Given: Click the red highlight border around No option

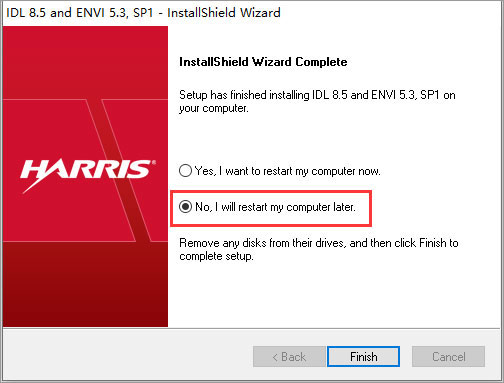Looking at the screenshot, I should pos(271,191).
